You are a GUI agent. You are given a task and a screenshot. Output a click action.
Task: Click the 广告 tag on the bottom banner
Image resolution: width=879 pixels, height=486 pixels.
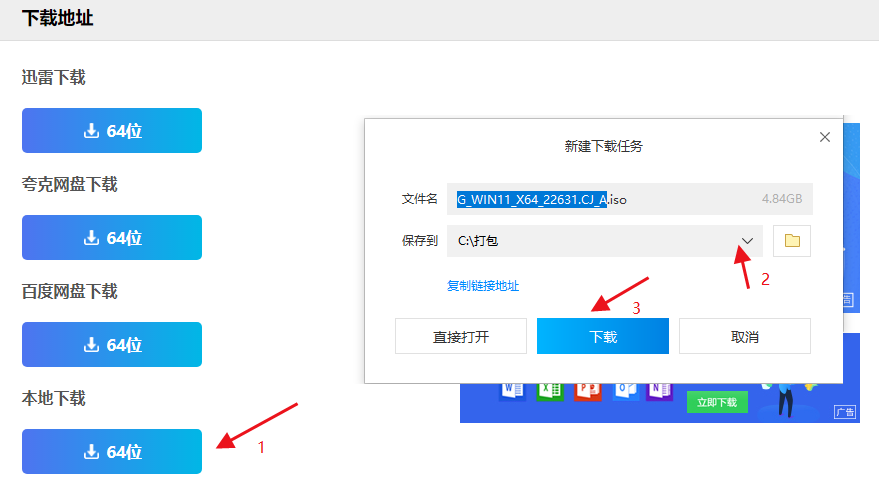pyautogui.click(x=845, y=412)
